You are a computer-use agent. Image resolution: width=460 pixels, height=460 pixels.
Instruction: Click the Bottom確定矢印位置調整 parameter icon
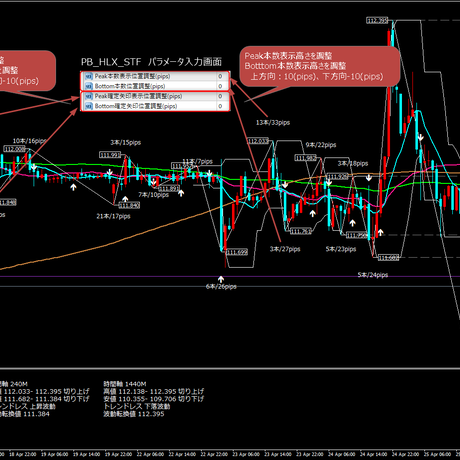pyautogui.click(x=89, y=106)
